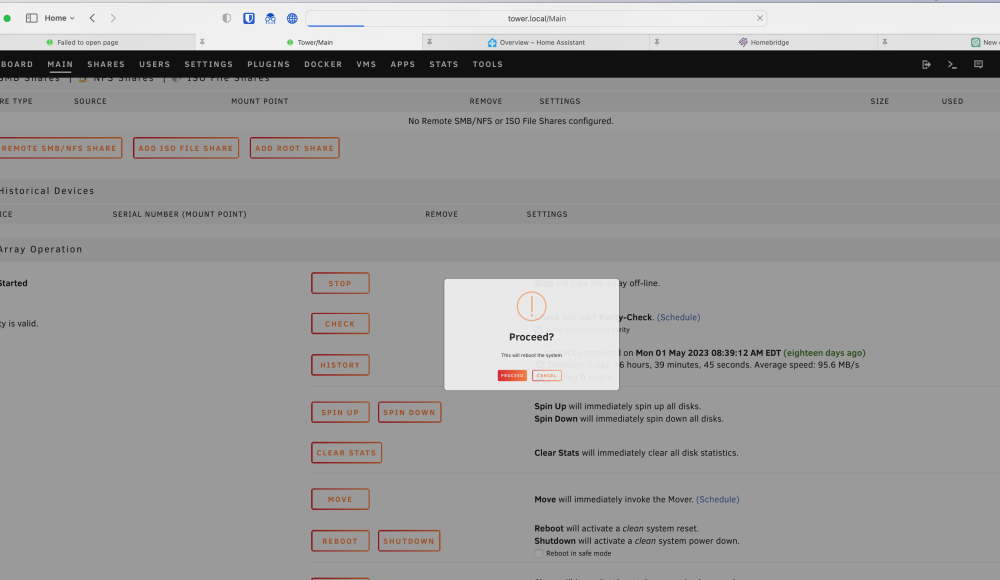Click ADD REMOTE SMB/NFS SHARE button
This screenshot has width=1000, height=580.
59,148
